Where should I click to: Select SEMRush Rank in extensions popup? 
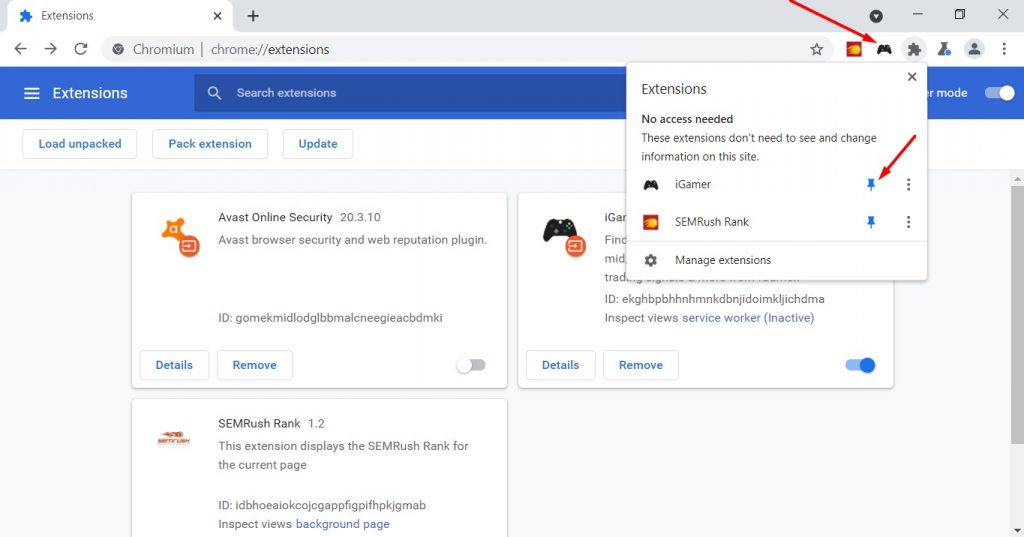coord(712,222)
